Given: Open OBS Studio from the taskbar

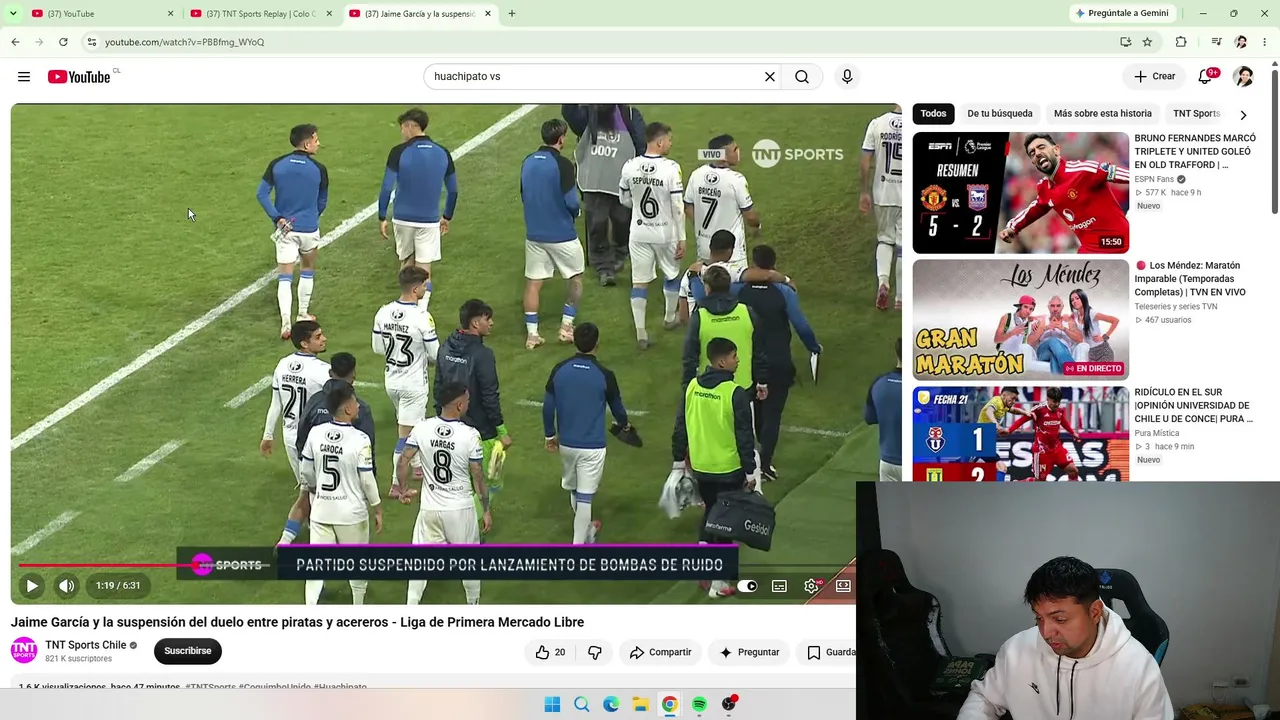Looking at the screenshot, I should pyautogui.click(x=729, y=704).
